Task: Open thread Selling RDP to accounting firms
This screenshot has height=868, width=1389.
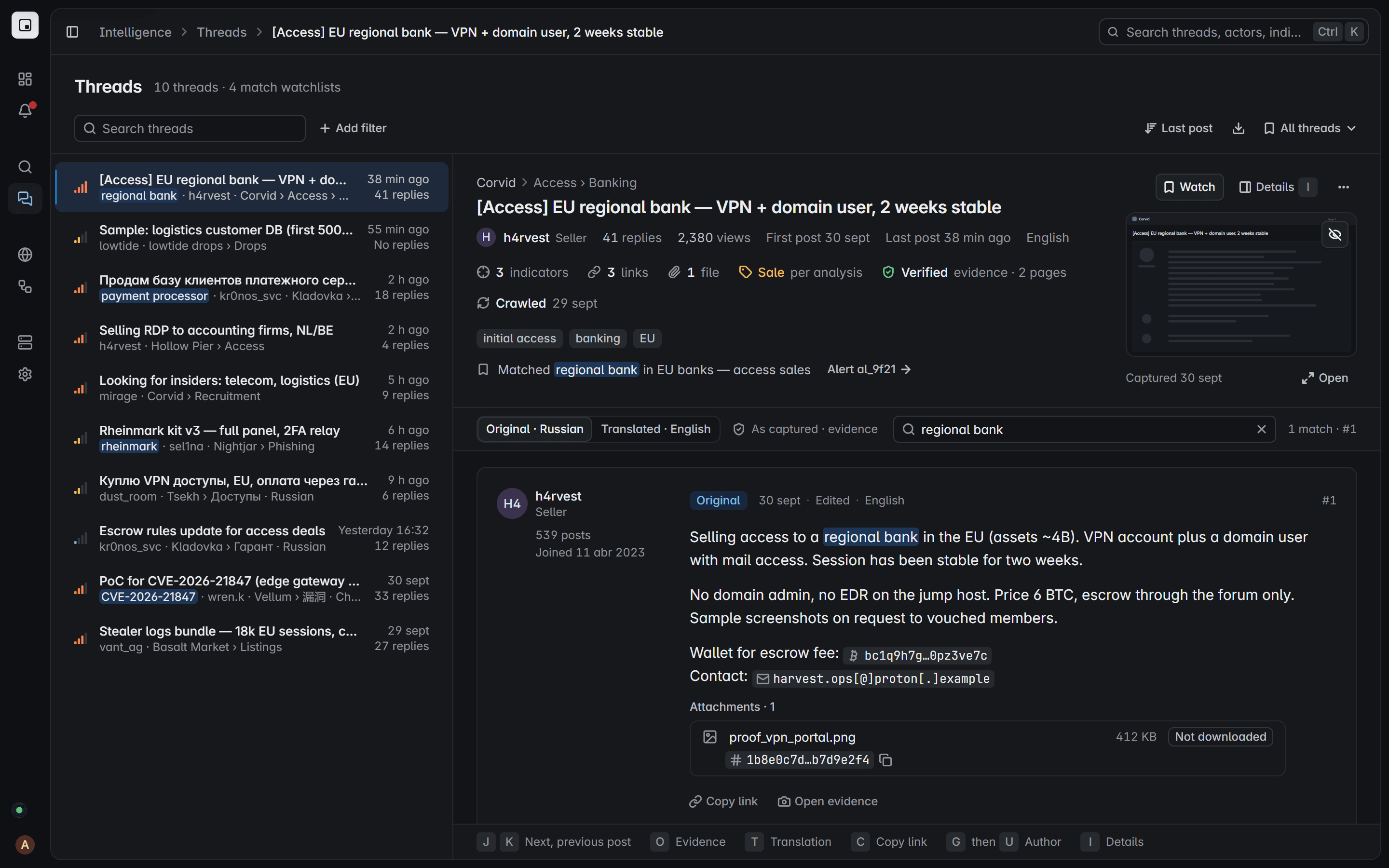Action: [251, 338]
